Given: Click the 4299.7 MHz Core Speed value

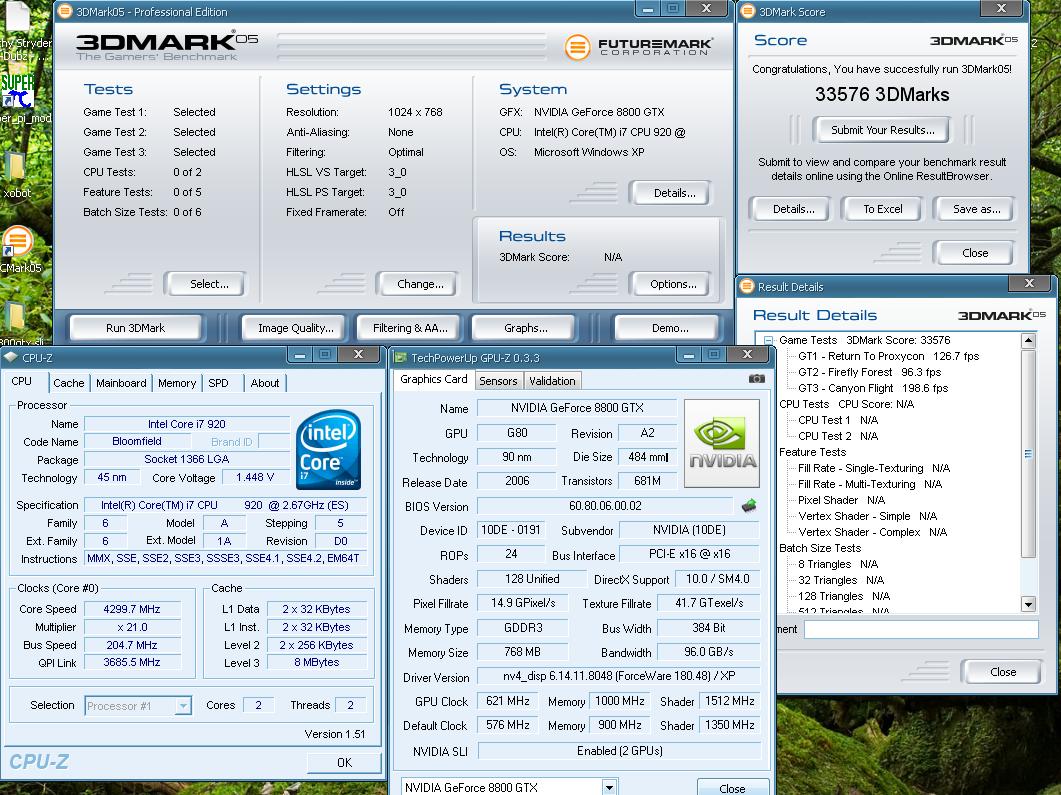Looking at the screenshot, I should click(x=131, y=609).
